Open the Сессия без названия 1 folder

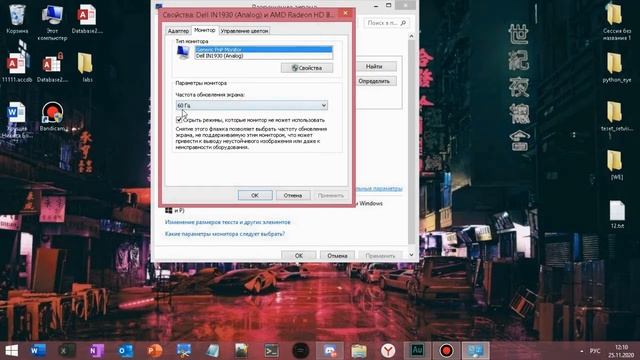(x=616, y=21)
